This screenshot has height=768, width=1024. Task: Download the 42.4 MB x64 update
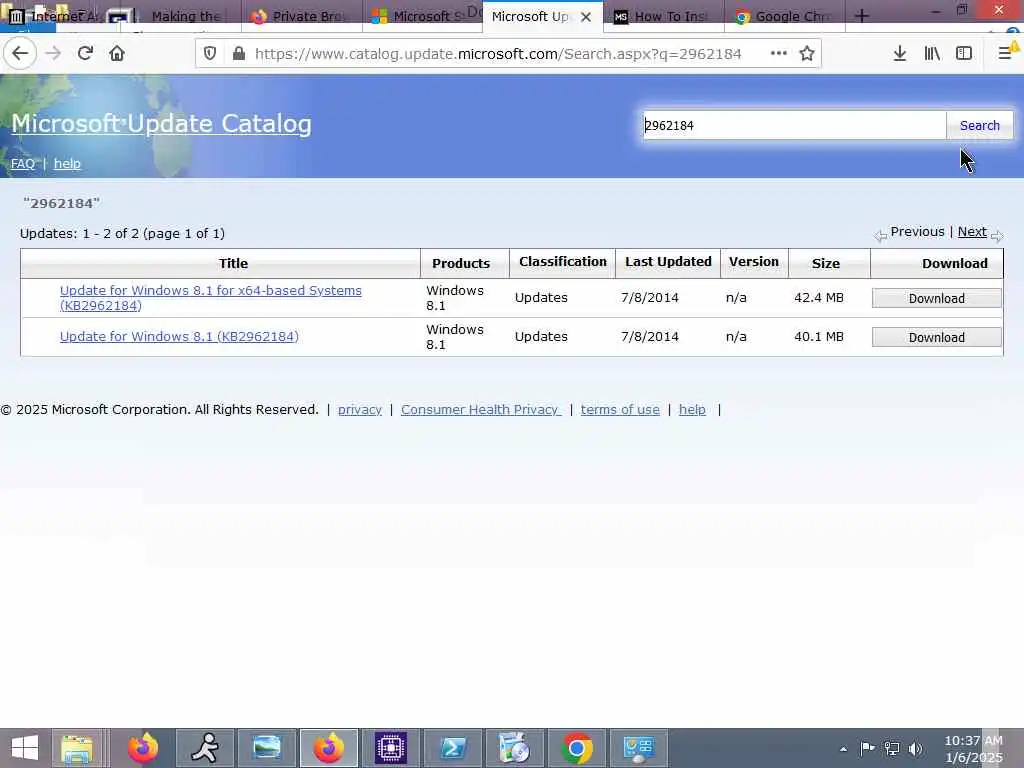(936, 298)
